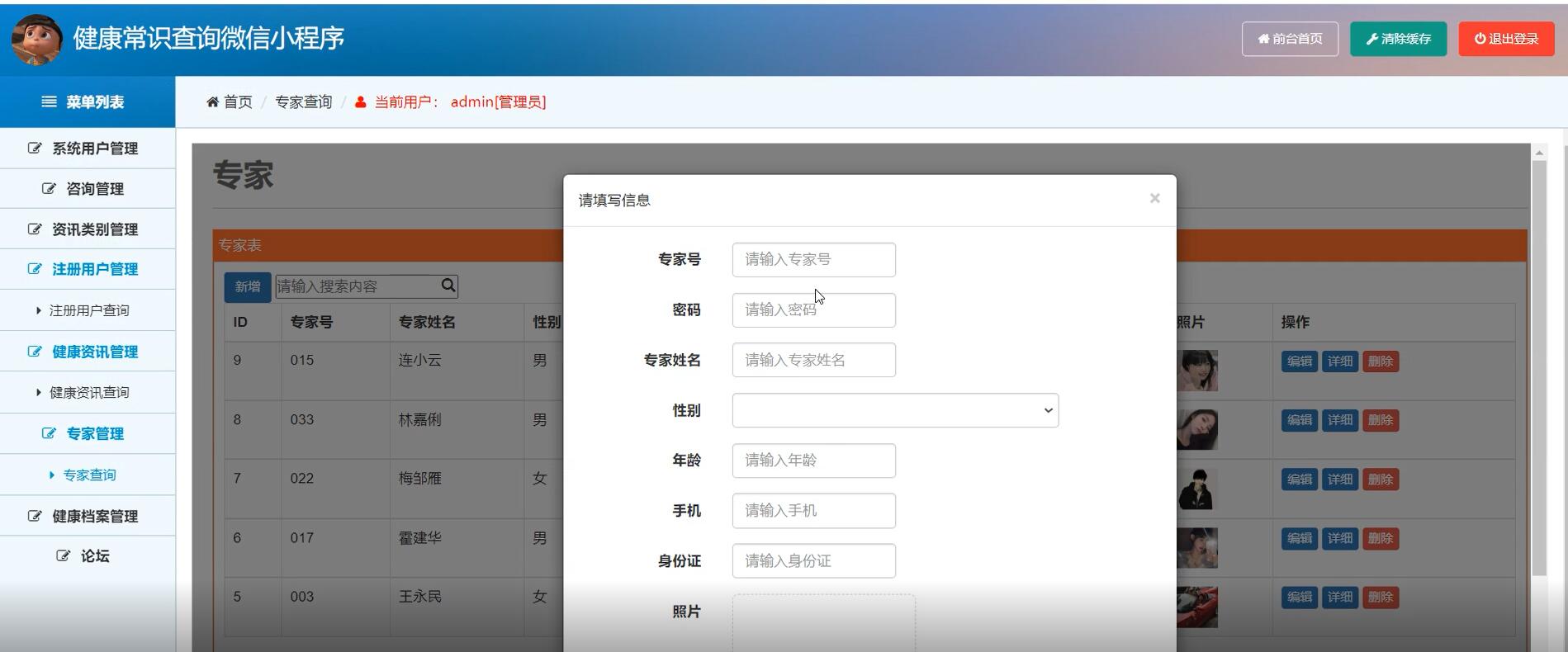The image size is (1568, 652).
Task: Click the home icon beside 首页 breadcrumb
Action: click(x=213, y=102)
